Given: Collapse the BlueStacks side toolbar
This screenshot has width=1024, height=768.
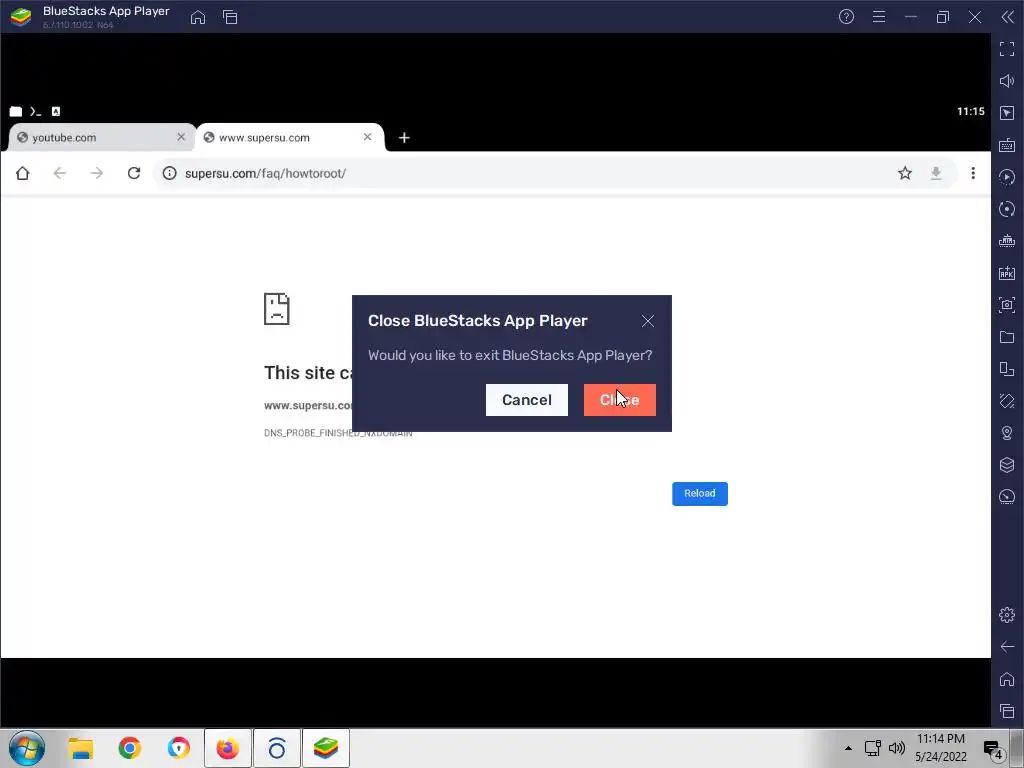Looking at the screenshot, I should click(1008, 17).
